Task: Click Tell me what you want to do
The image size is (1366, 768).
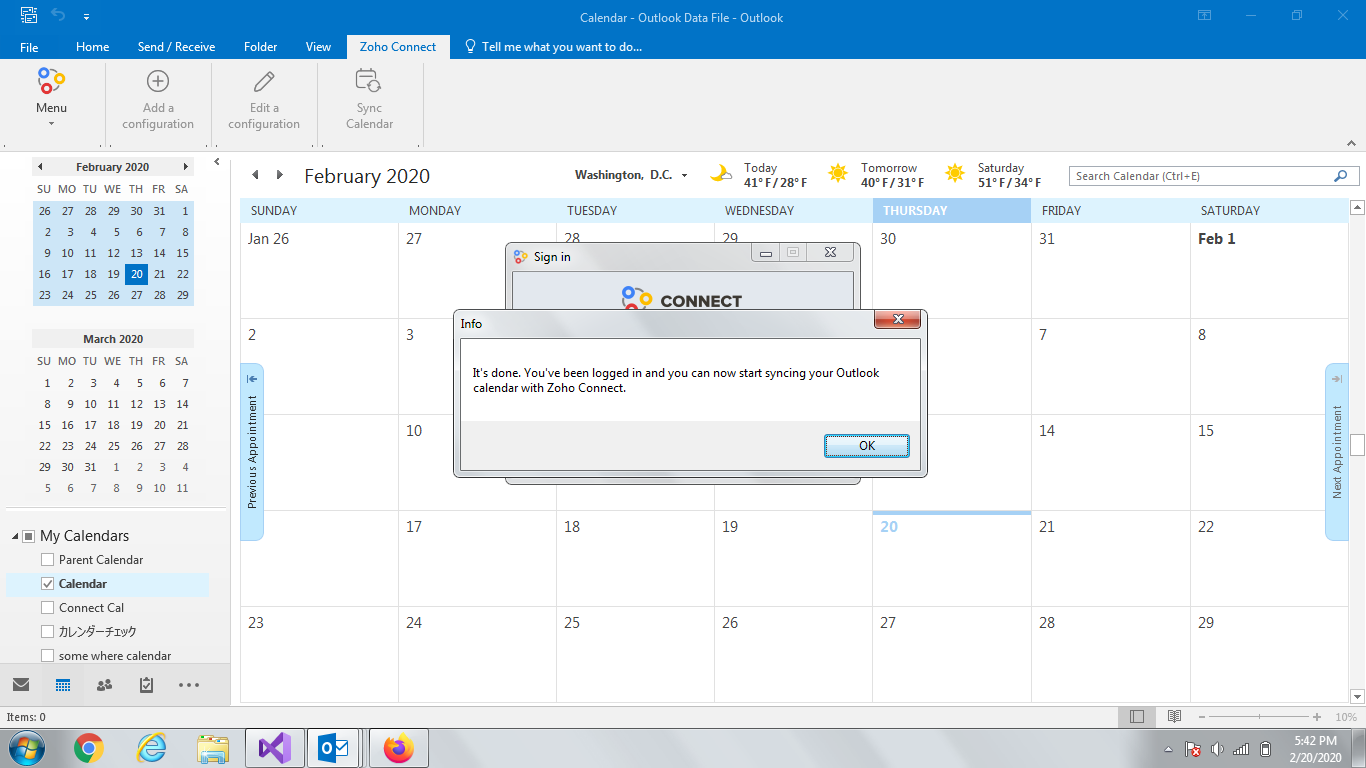Action: tap(553, 47)
